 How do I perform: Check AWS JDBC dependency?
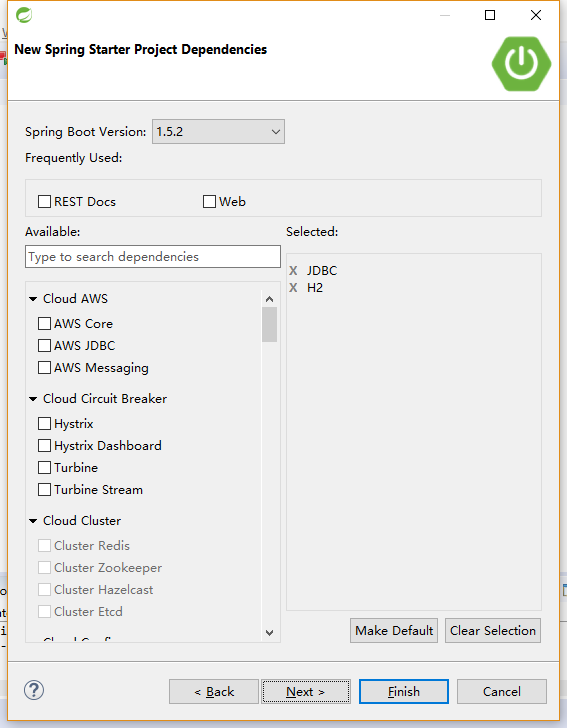(45, 345)
